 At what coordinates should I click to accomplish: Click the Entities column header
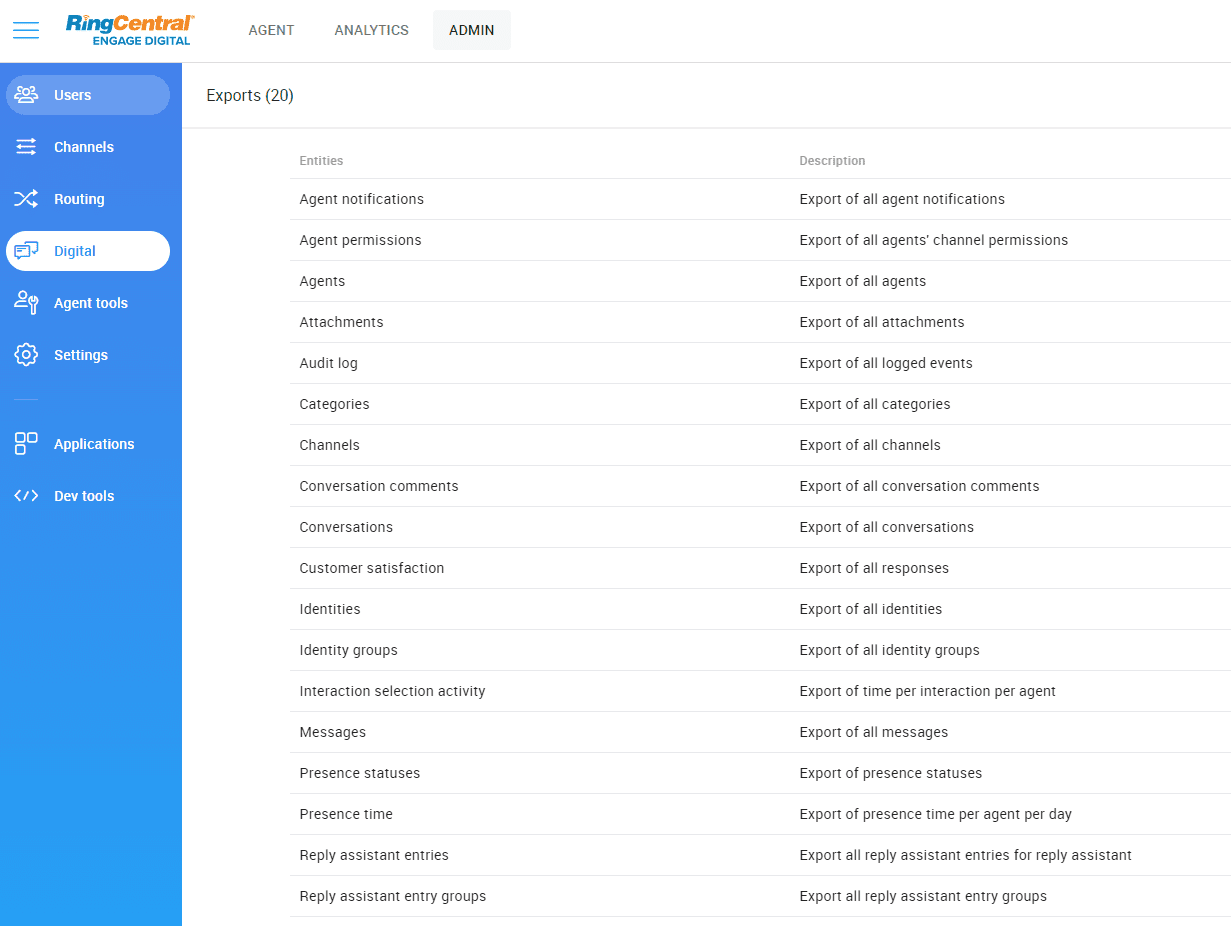(x=321, y=161)
